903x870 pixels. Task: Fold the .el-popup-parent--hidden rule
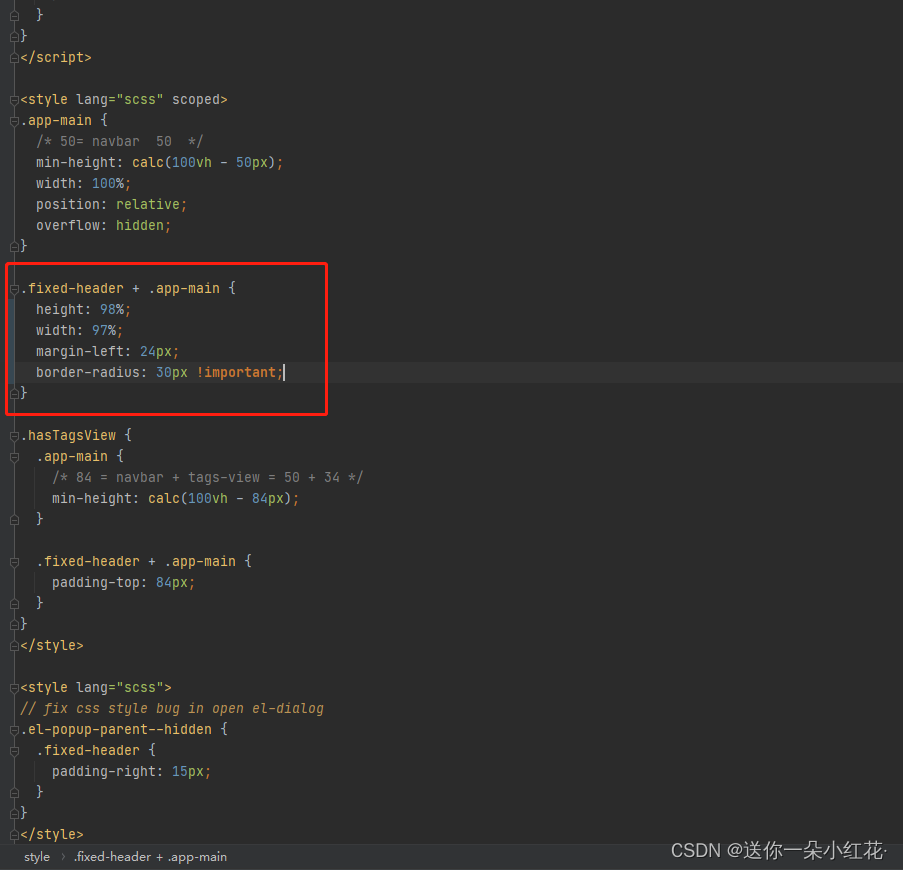14,730
